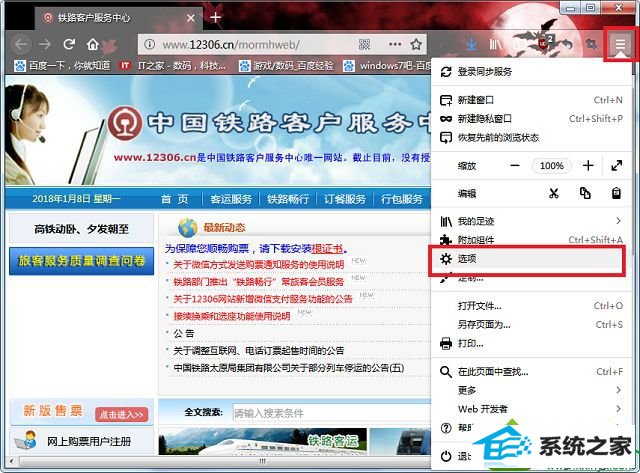Click the undo arrow toolbar icon
The height and width of the screenshot is (473, 640).
pyautogui.click(x=567, y=44)
